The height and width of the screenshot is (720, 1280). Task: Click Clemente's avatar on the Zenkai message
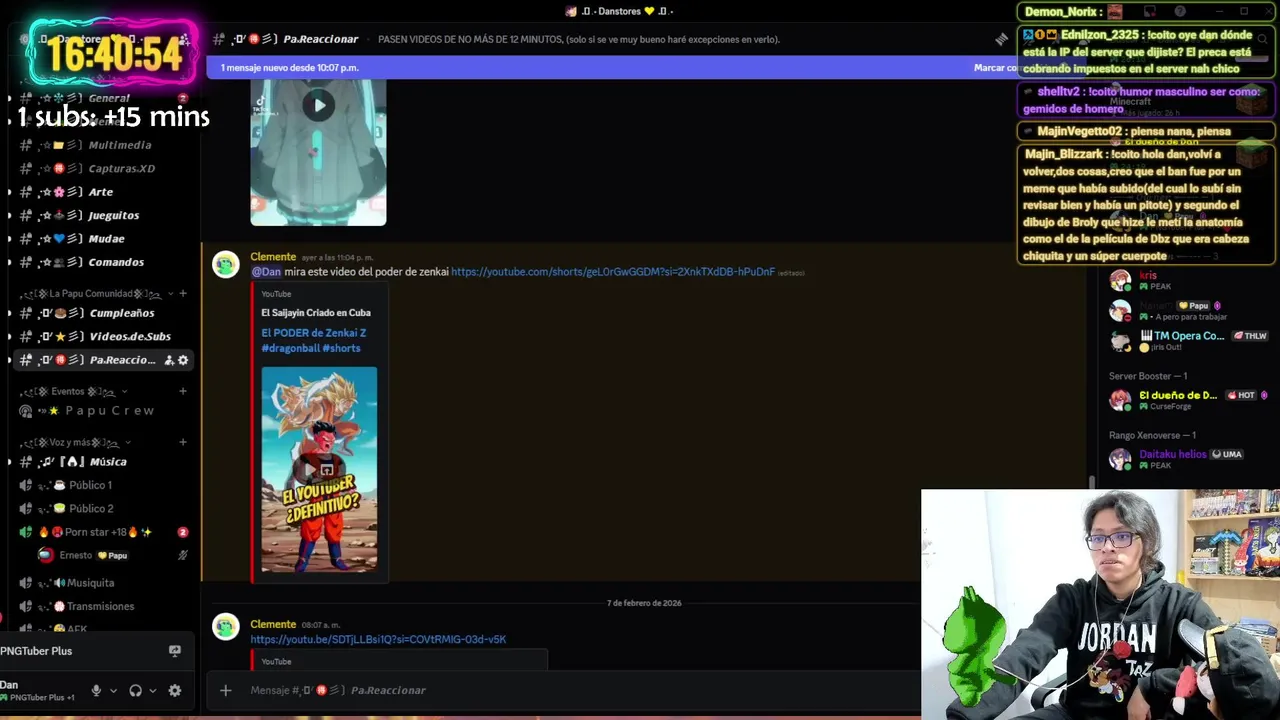pos(226,264)
